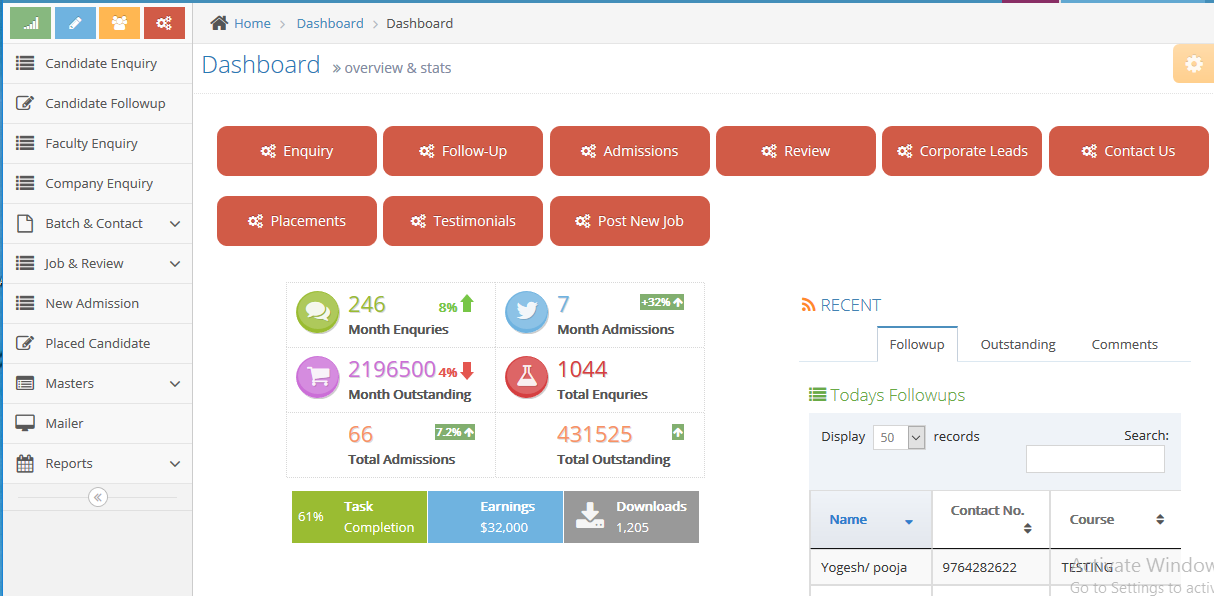Click the Post New Job button
Image resolution: width=1214 pixels, height=596 pixels.
pos(629,221)
